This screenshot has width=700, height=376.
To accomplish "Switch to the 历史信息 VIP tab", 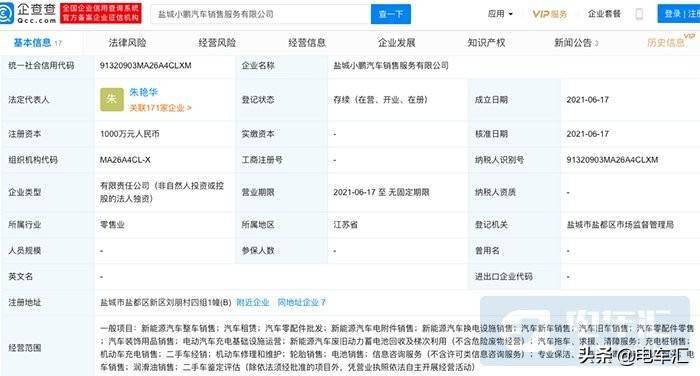I will (x=671, y=42).
